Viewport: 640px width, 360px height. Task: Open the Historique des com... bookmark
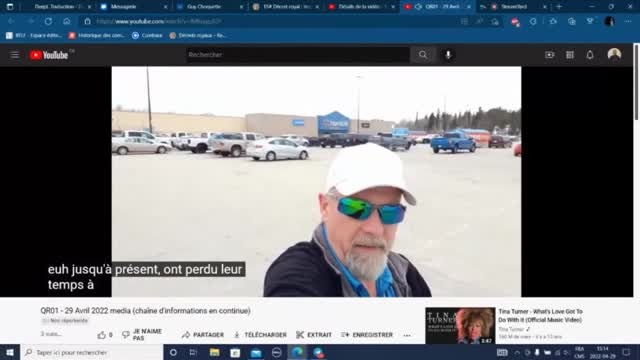click(97, 36)
